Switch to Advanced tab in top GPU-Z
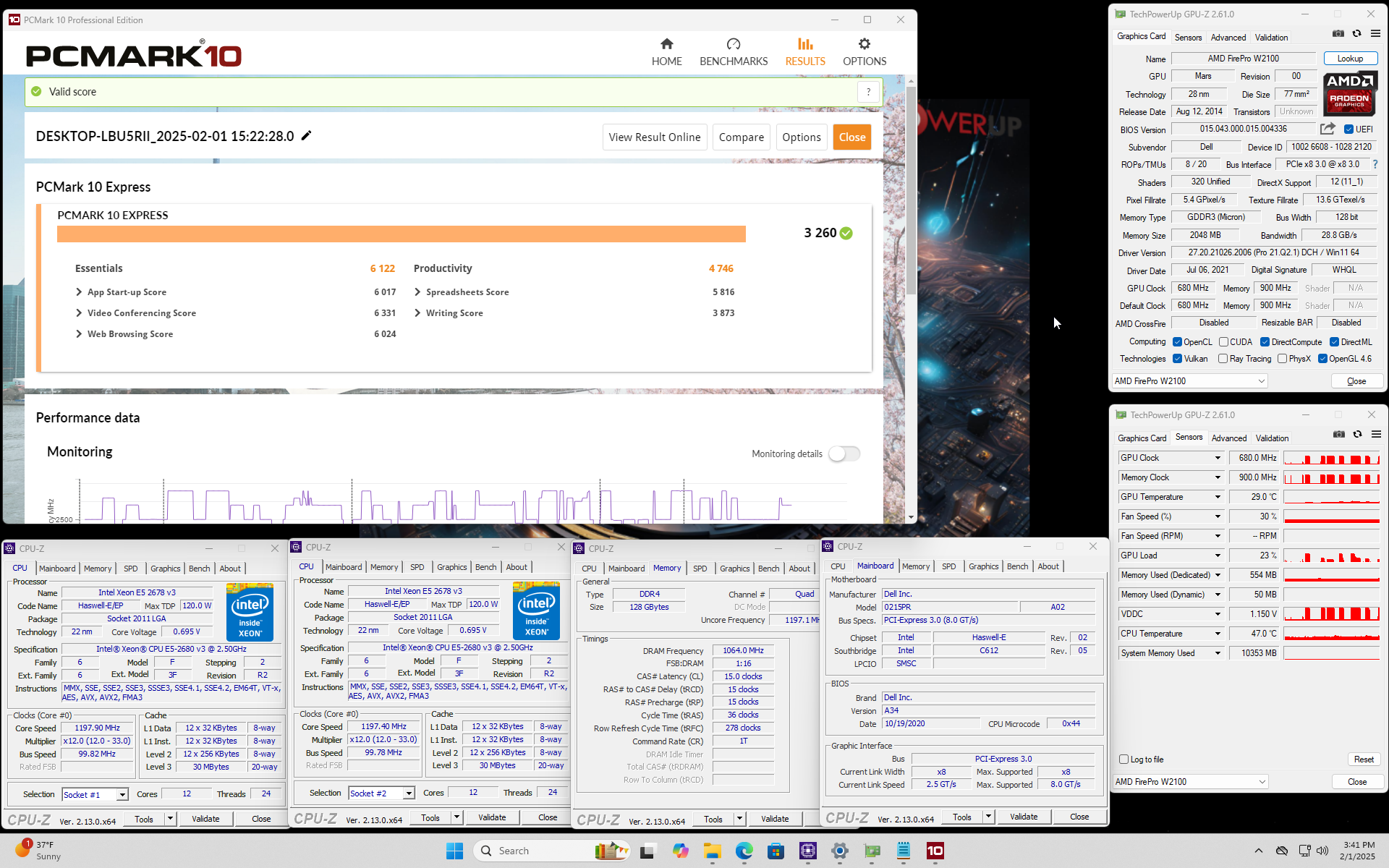The height and width of the screenshot is (868, 1389). coord(1228,38)
